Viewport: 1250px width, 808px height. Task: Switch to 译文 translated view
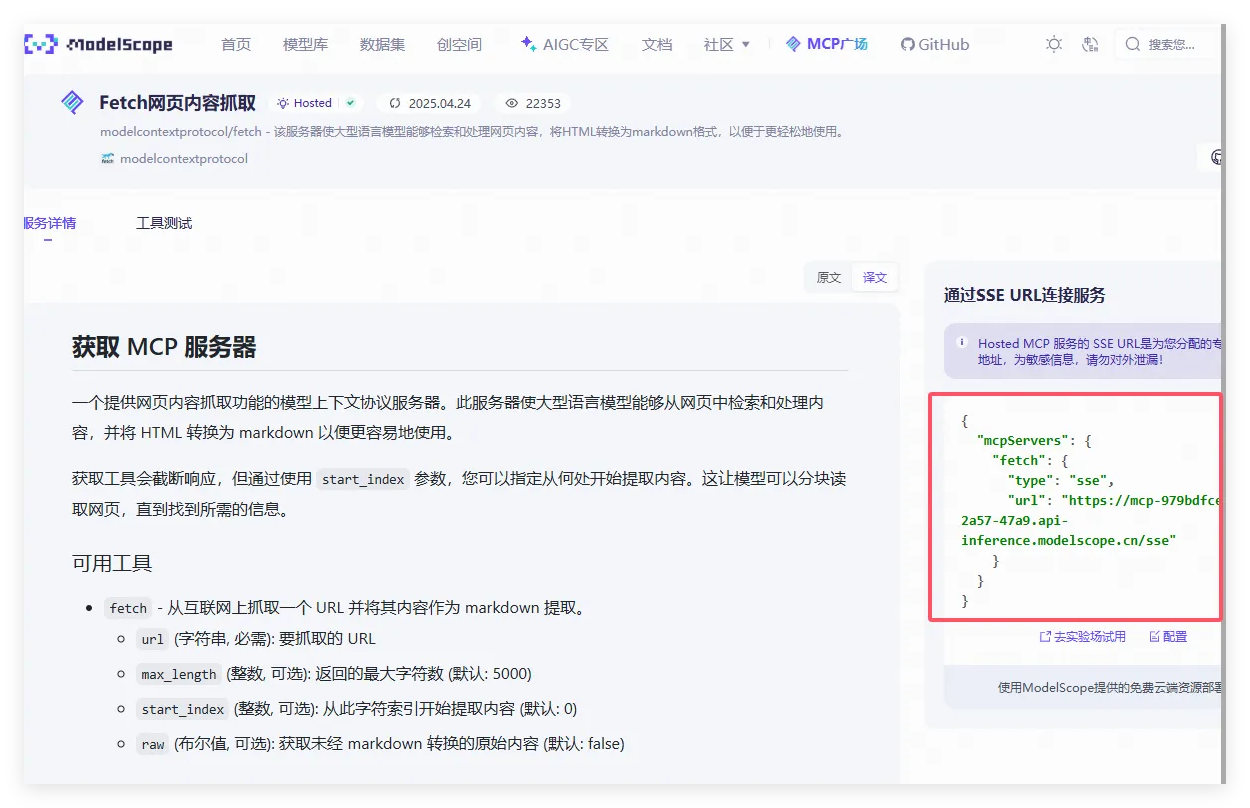(x=875, y=277)
